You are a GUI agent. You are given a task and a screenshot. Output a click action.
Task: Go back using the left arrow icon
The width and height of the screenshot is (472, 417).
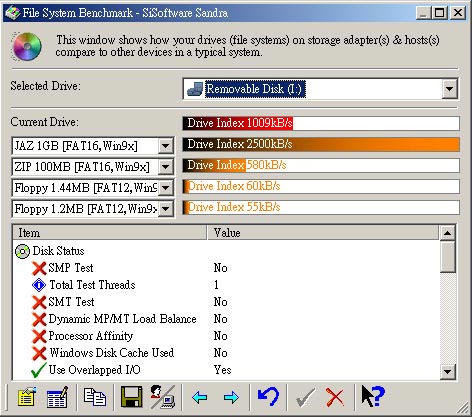click(x=200, y=397)
